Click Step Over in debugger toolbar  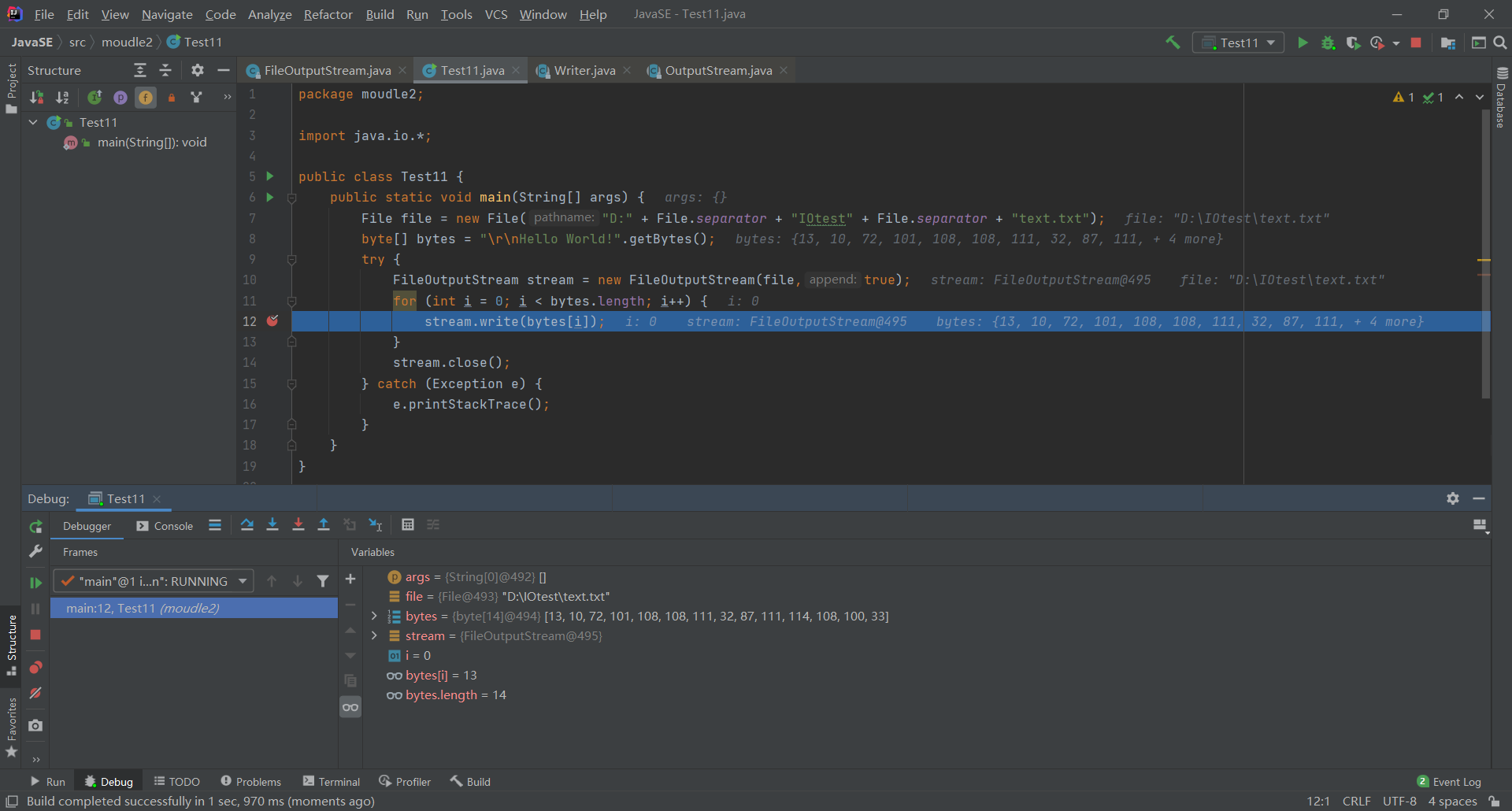click(247, 525)
